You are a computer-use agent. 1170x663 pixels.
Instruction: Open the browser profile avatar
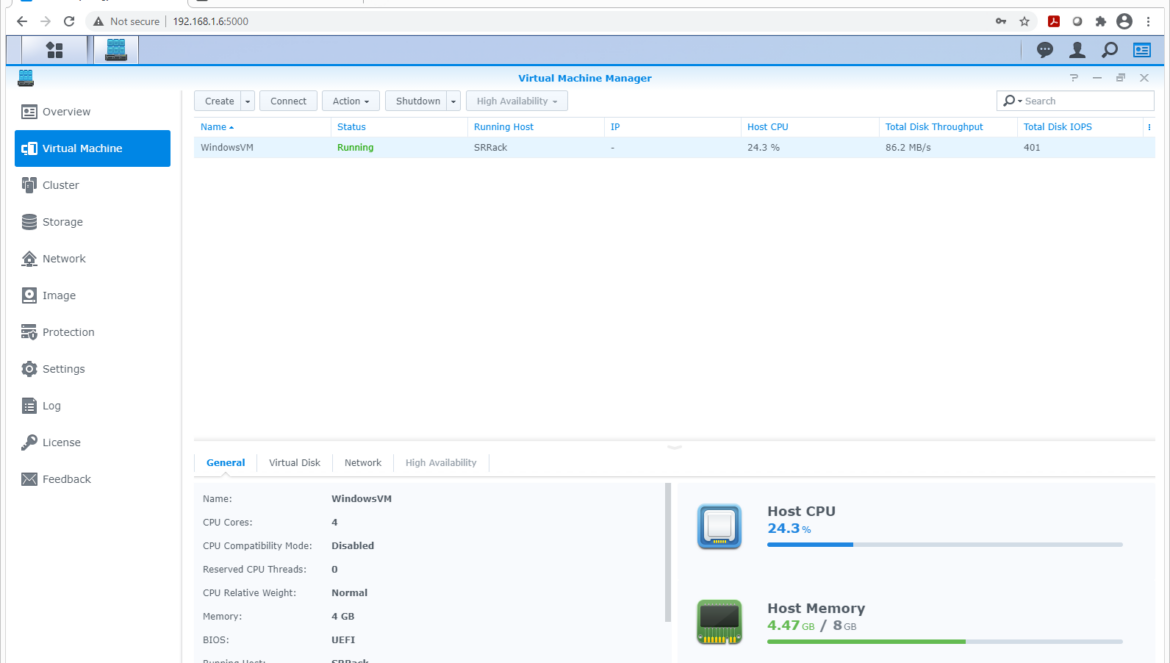1124,22
